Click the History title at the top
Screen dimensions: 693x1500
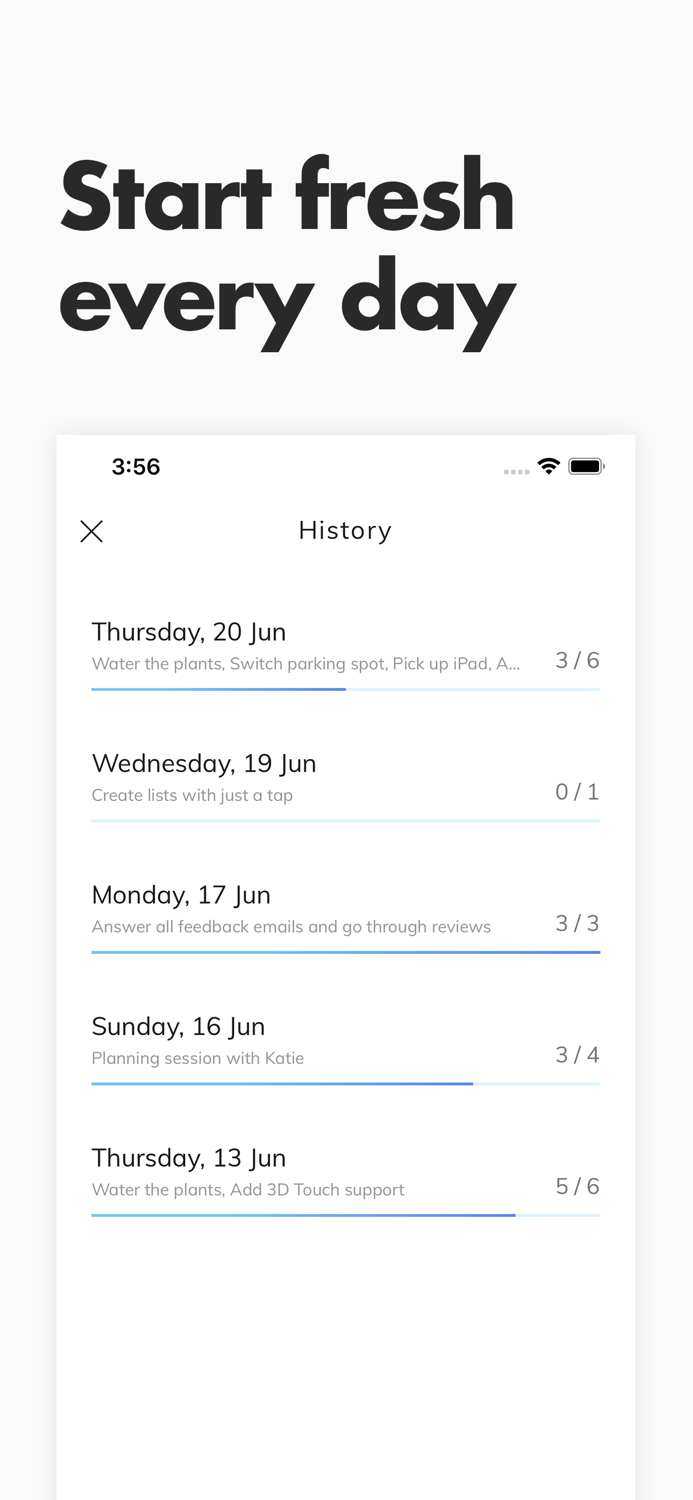[x=344, y=530]
